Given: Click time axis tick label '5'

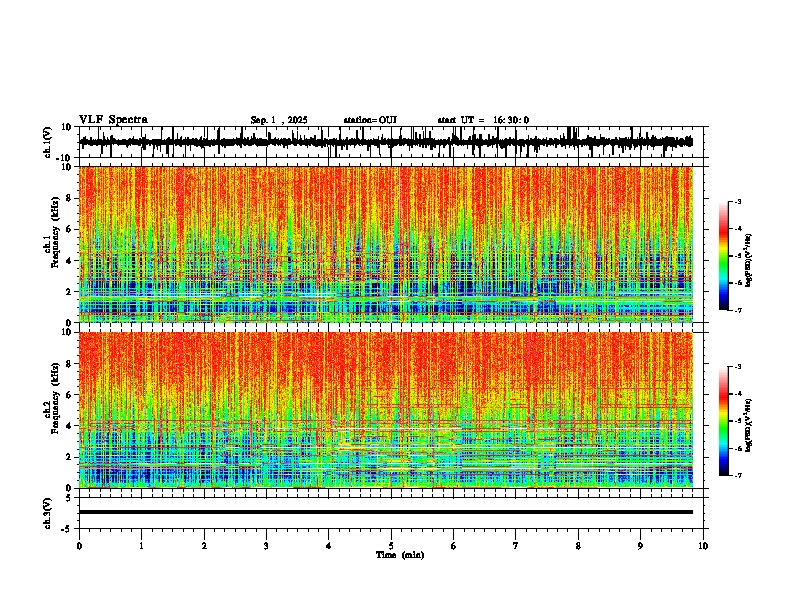Looking at the screenshot, I should (x=391, y=546).
